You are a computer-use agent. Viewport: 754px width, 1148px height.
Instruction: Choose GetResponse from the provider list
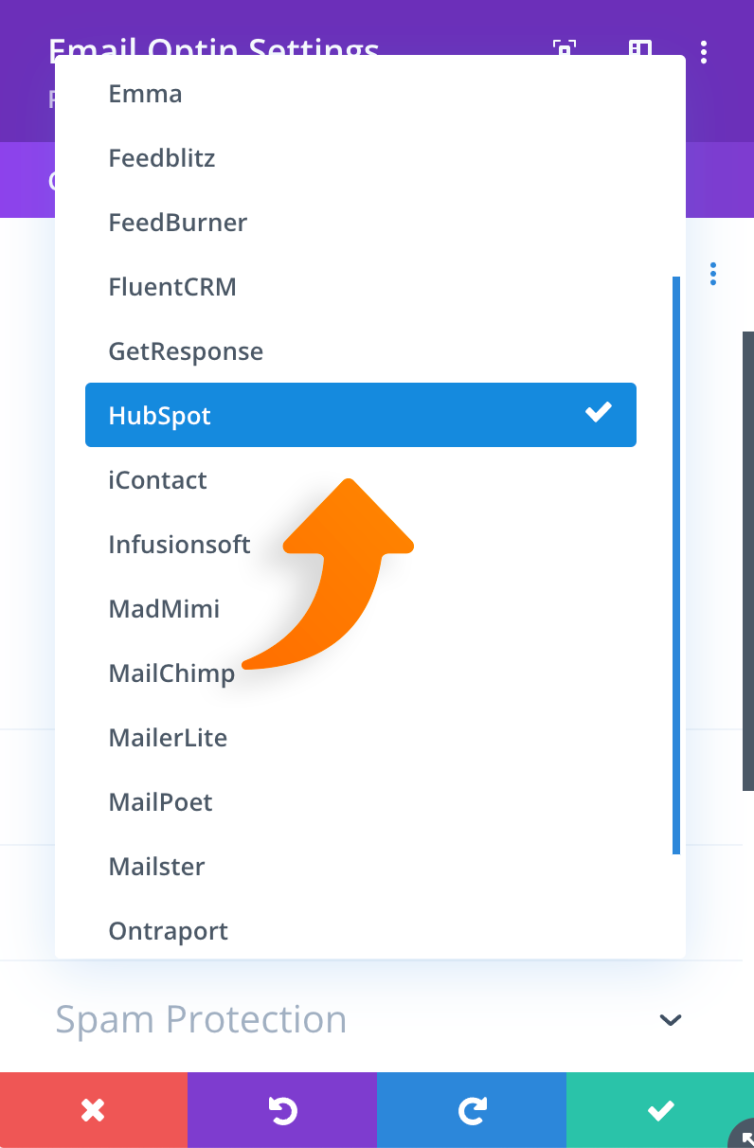pos(185,351)
